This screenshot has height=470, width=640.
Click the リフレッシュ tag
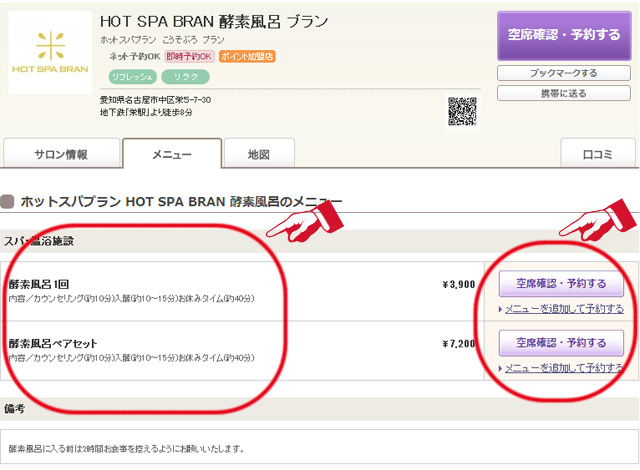(132, 77)
